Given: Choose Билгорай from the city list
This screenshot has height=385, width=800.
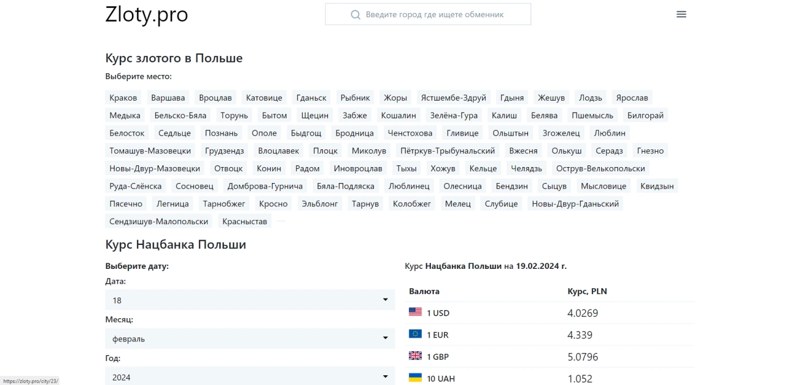Looking at the screenshot, I should pos(645,115).
